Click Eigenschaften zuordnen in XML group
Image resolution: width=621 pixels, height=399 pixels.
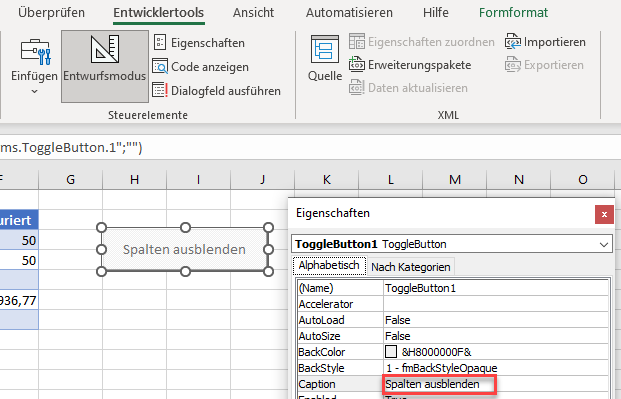[x=422, y=42]
